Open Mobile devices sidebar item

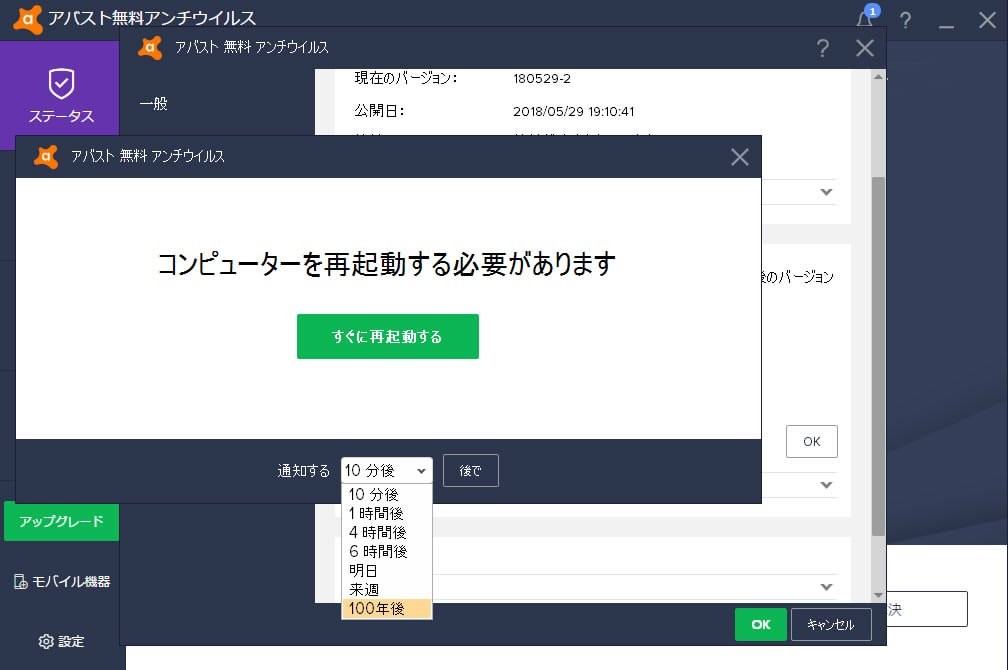[x=62, y=581]
